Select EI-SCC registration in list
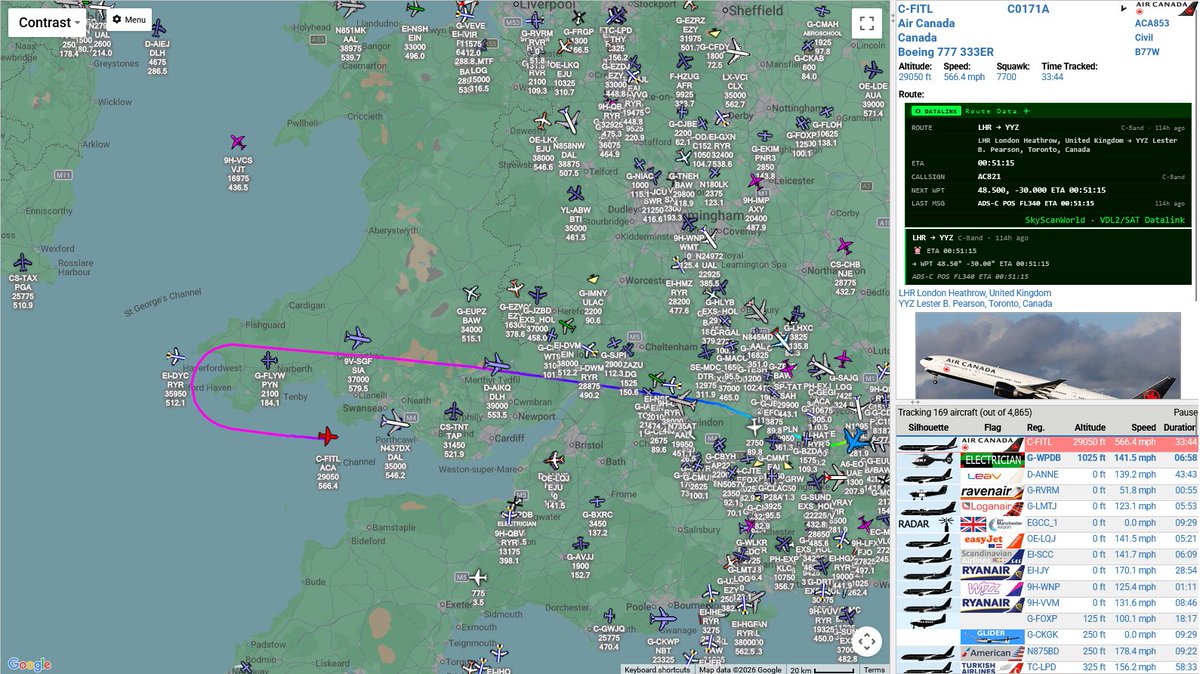 coord(1042,555)
